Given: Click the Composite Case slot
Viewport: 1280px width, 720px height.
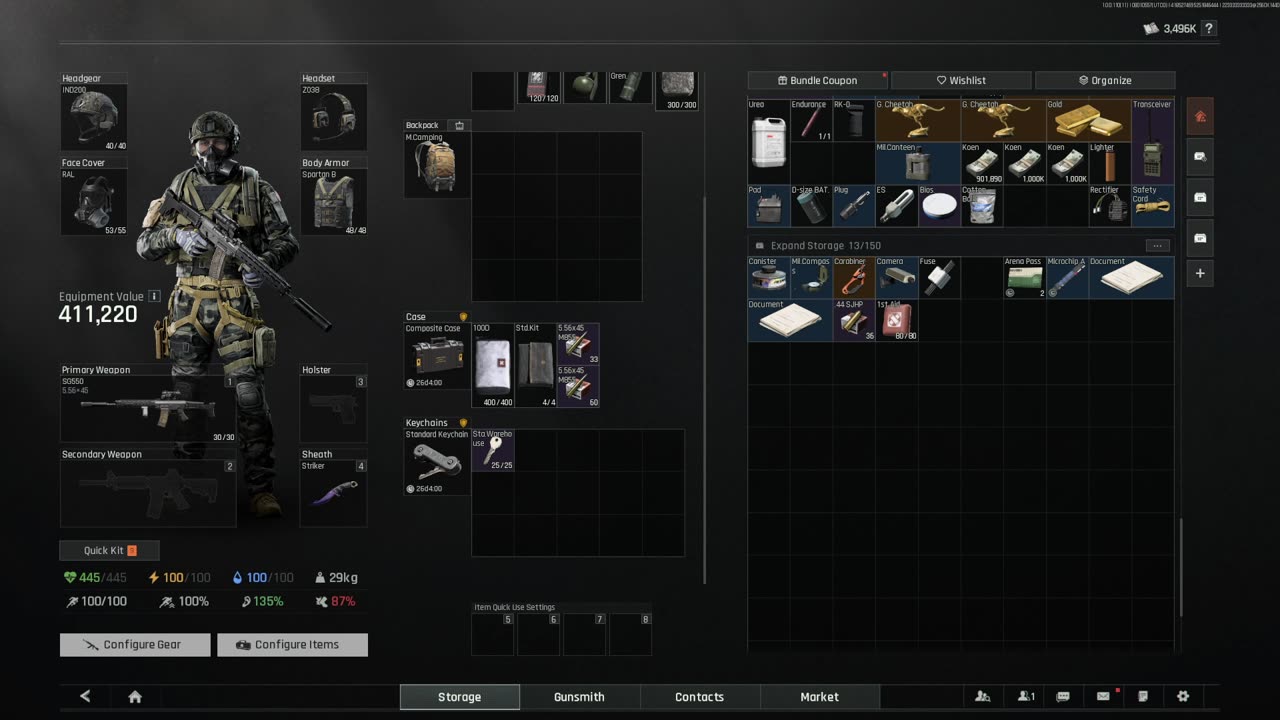Looking at the screenshot, I should click(x=437, y=356).
